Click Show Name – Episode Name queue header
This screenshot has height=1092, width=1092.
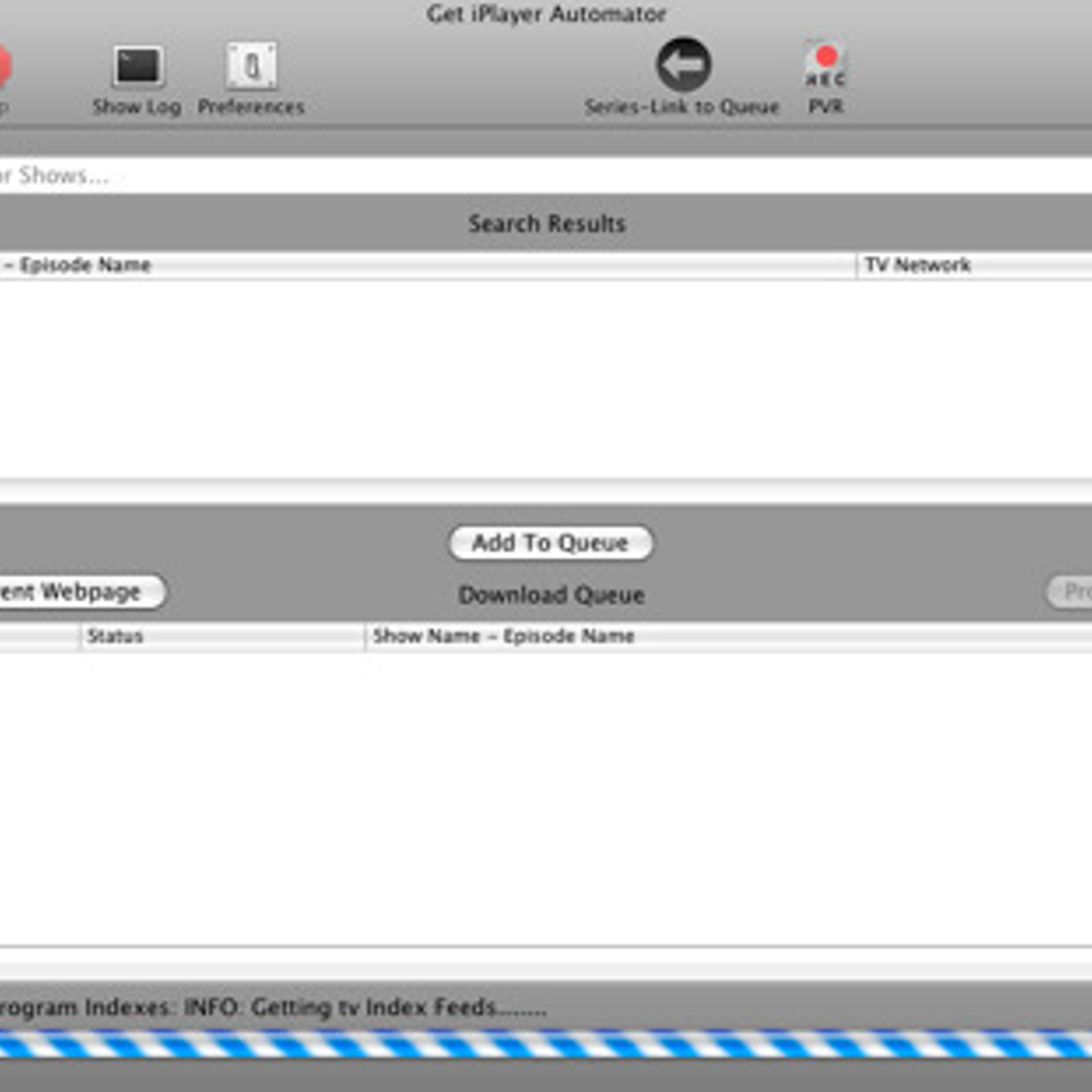(729, 636)
